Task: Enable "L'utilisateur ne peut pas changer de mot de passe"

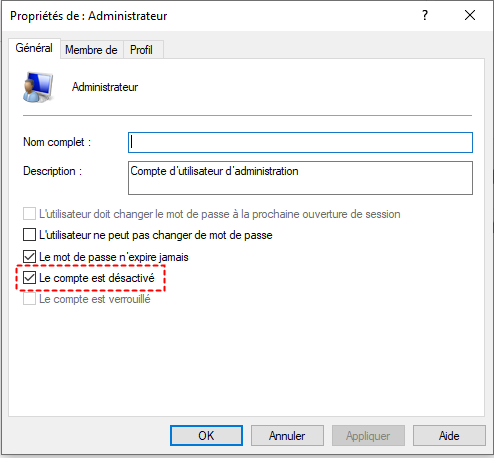Action: tap(29, 235)
